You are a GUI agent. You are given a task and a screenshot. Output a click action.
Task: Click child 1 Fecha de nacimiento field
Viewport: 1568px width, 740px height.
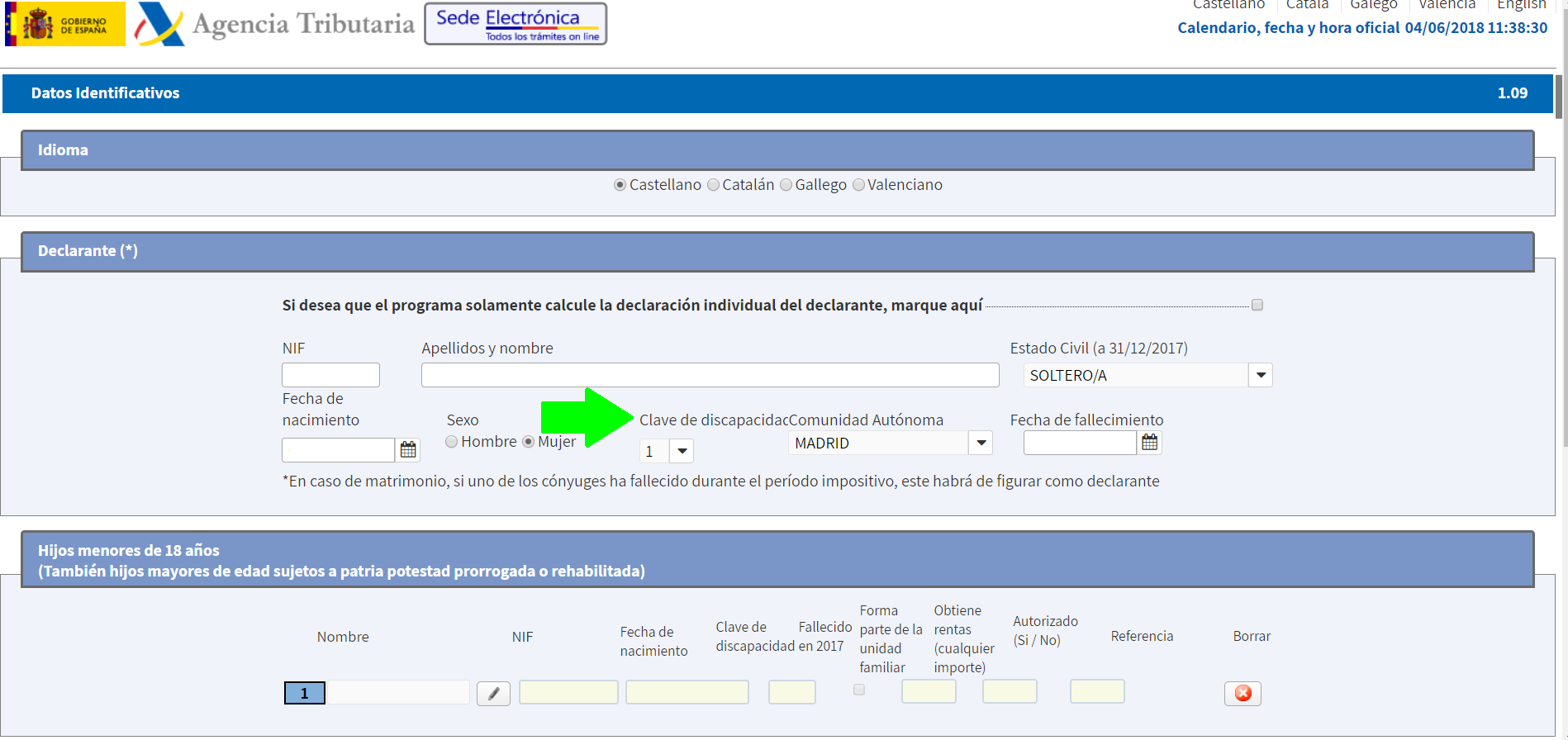click(687, 692)
